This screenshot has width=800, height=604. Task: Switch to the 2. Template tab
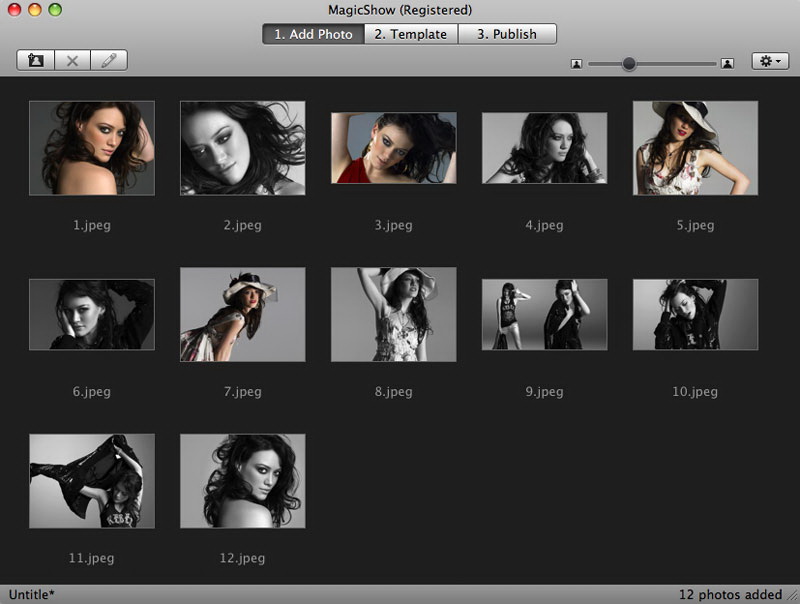tap(410, 34)
